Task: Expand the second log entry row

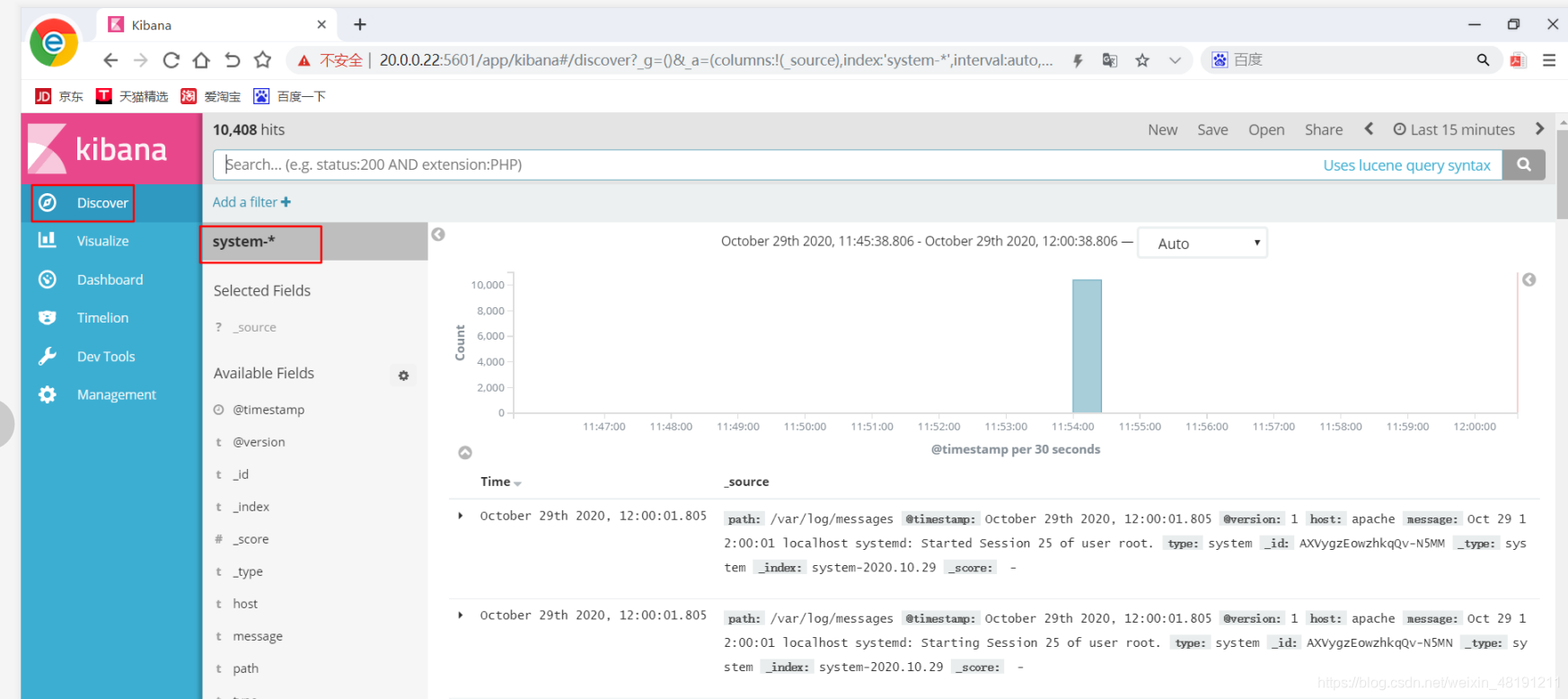Action: pyautogui.click(x=461, y=615)
